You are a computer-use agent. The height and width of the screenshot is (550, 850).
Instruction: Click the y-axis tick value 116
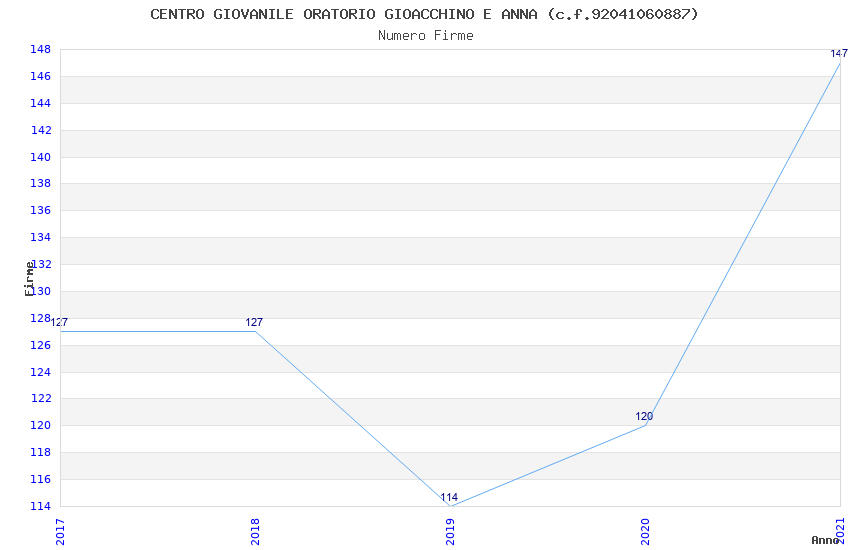40,479
